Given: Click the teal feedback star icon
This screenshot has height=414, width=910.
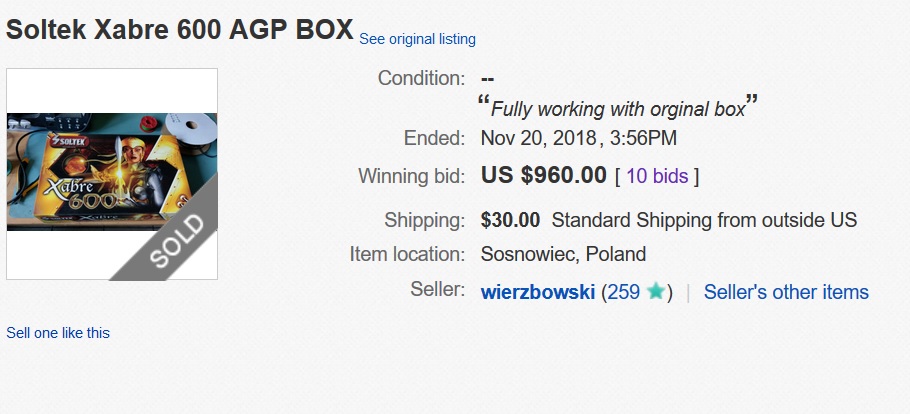Looking at the screenshot, I should (655, 291).
